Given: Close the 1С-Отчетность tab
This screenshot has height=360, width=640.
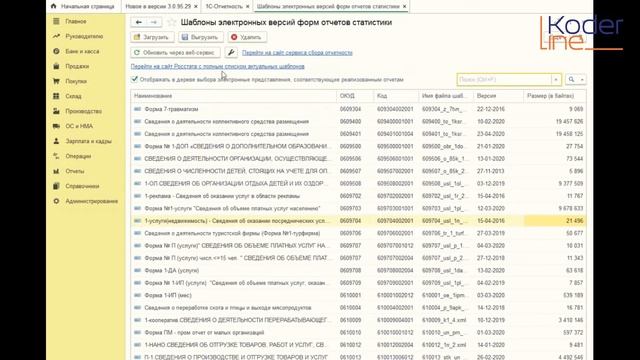Looking at the screenshot, I should tap(247, 7).
